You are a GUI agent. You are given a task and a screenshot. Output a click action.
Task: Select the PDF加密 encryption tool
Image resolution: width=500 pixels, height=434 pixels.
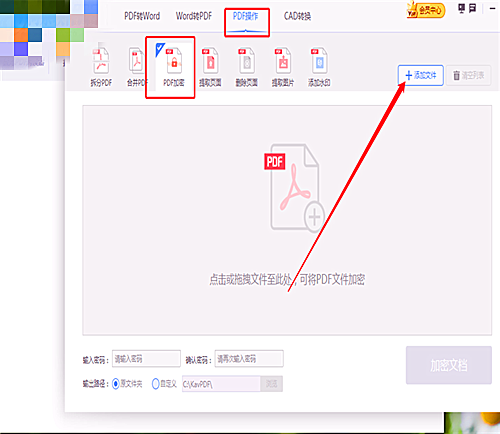(x=174, y=68)
